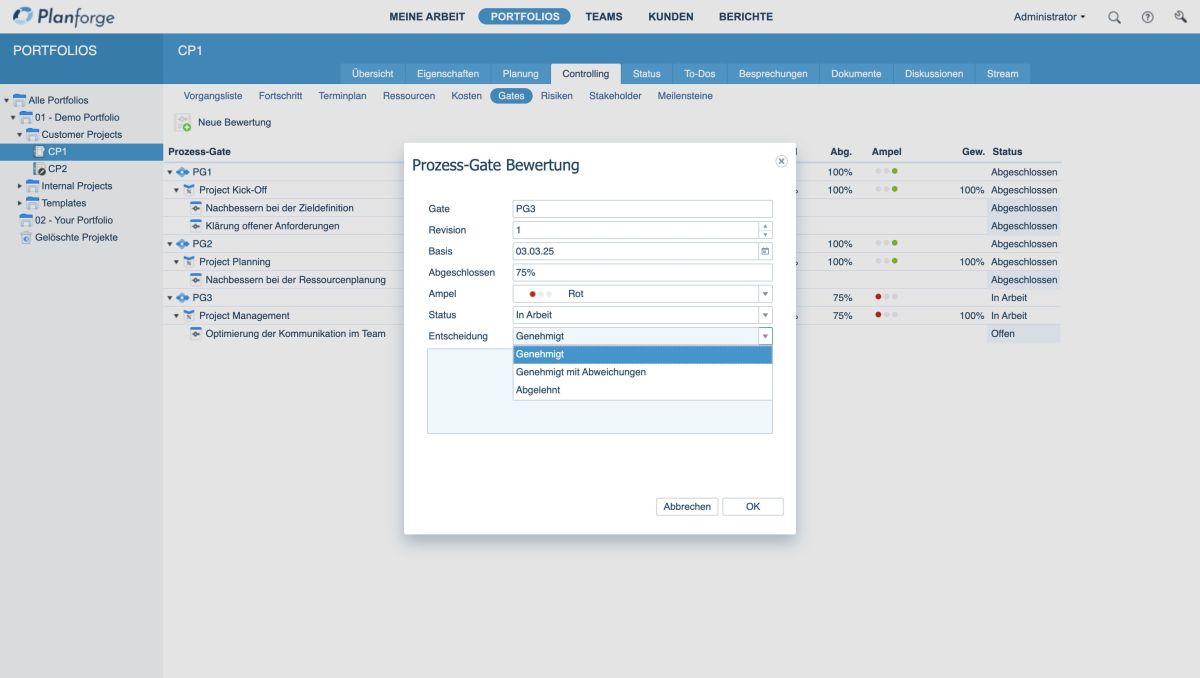Open the Ampel dropdown arrow
The width and height of the screenshot is (1200, 678).
point(765,294)
